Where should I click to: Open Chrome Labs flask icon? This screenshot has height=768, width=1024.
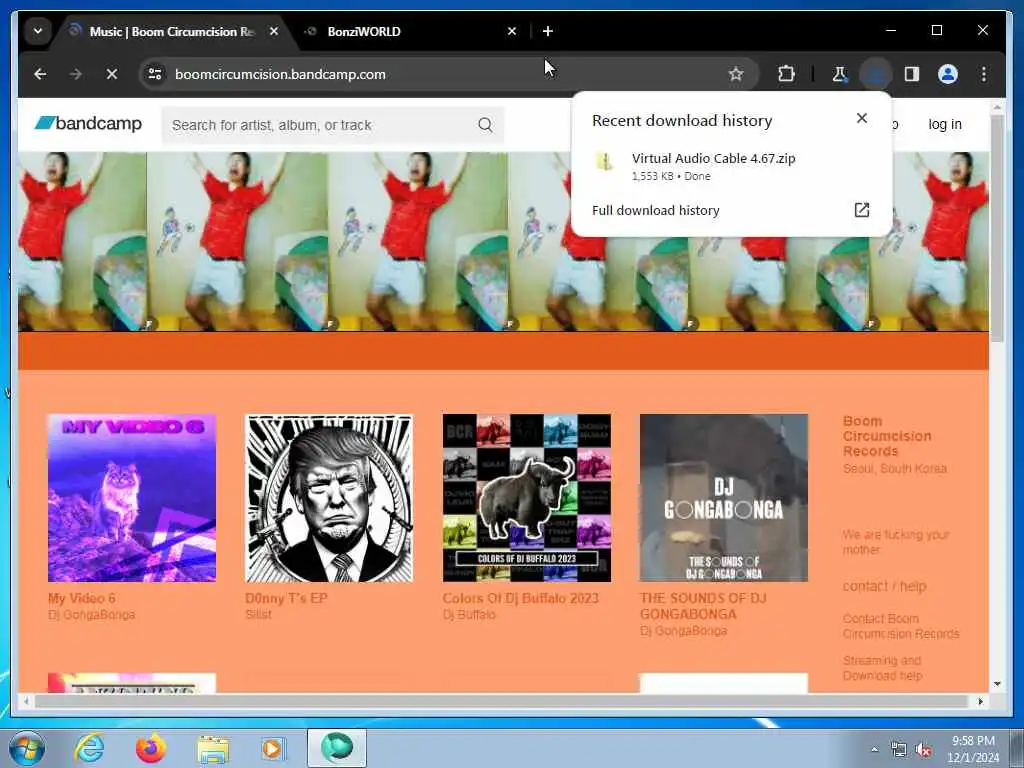(x=839, y=74)
